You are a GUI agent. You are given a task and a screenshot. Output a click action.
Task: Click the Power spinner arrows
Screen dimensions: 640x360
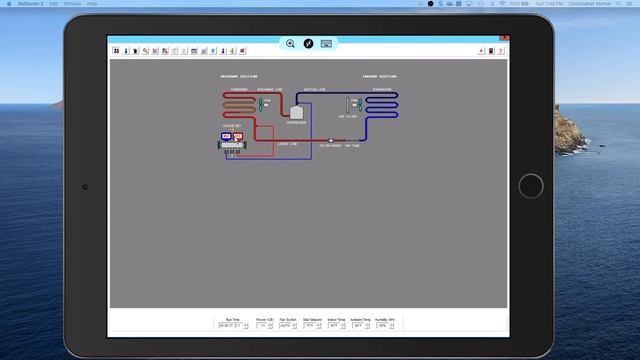pyautogui.click(x=270, y=326)
